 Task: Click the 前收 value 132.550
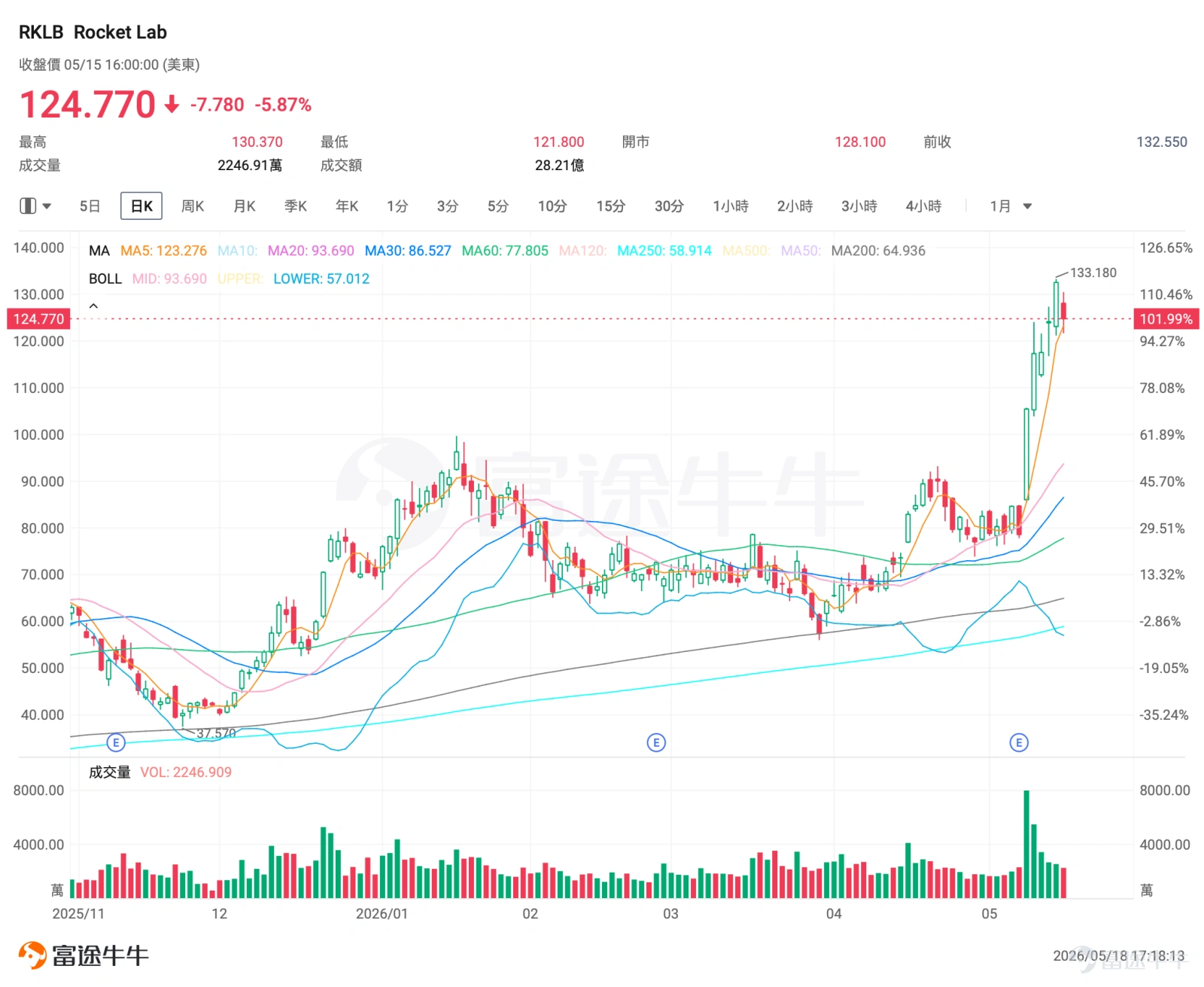click(x=1162, y=142)
